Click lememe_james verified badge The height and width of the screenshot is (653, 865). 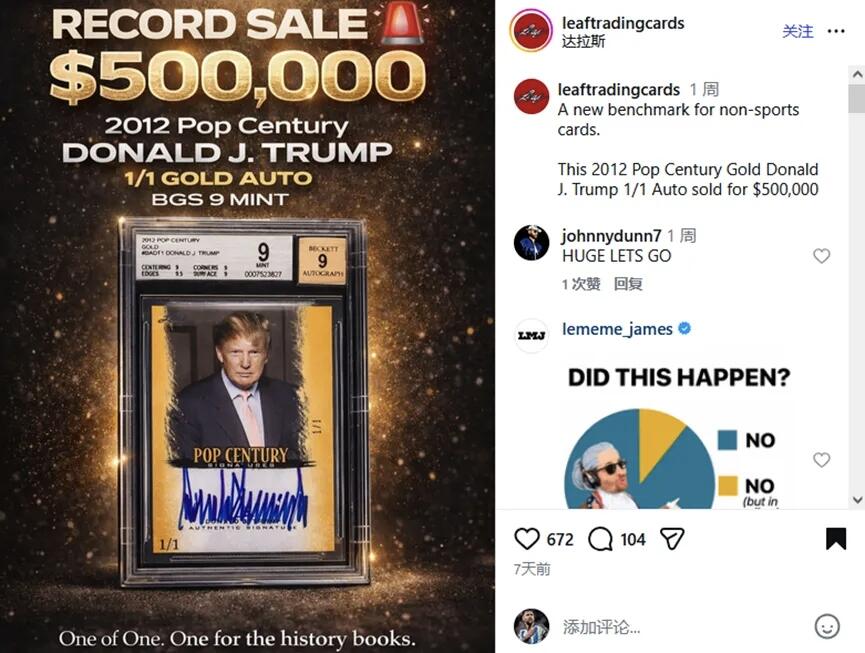click(685, 329)
